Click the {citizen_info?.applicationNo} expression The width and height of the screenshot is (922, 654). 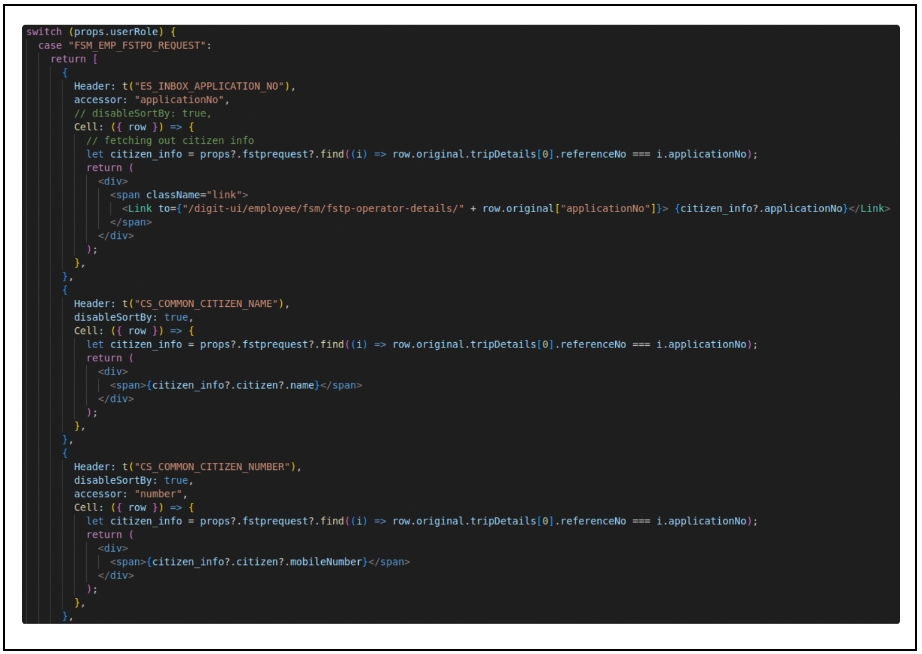pos(760,208)
